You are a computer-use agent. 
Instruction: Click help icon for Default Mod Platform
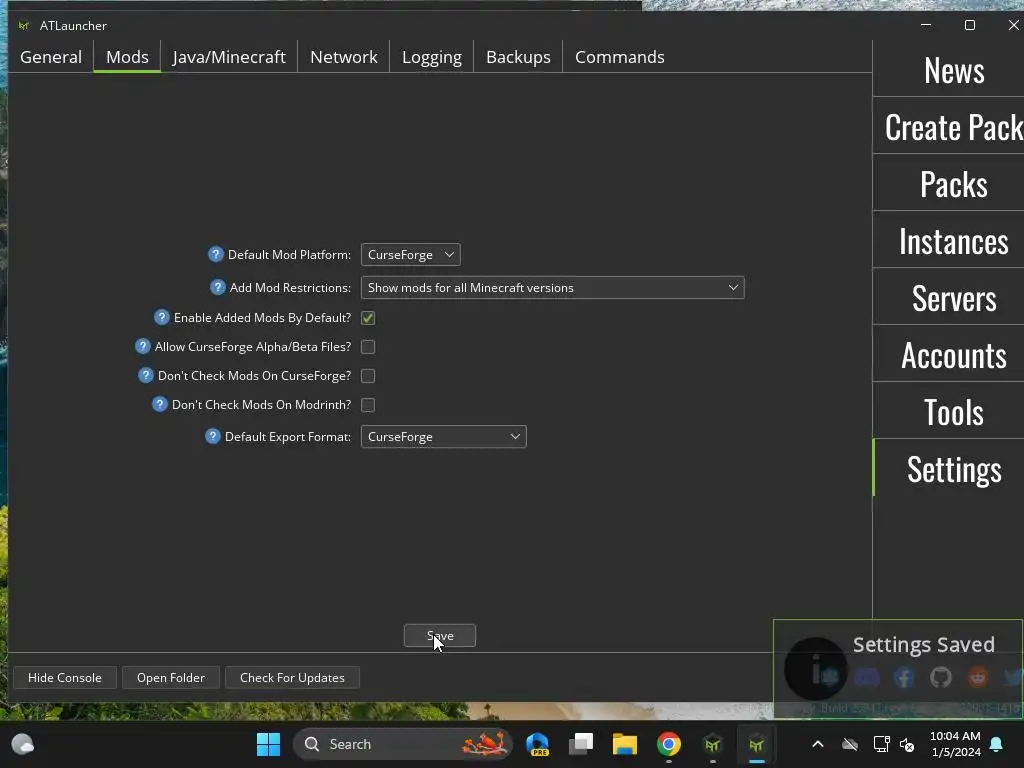click(x=216, y=254)
